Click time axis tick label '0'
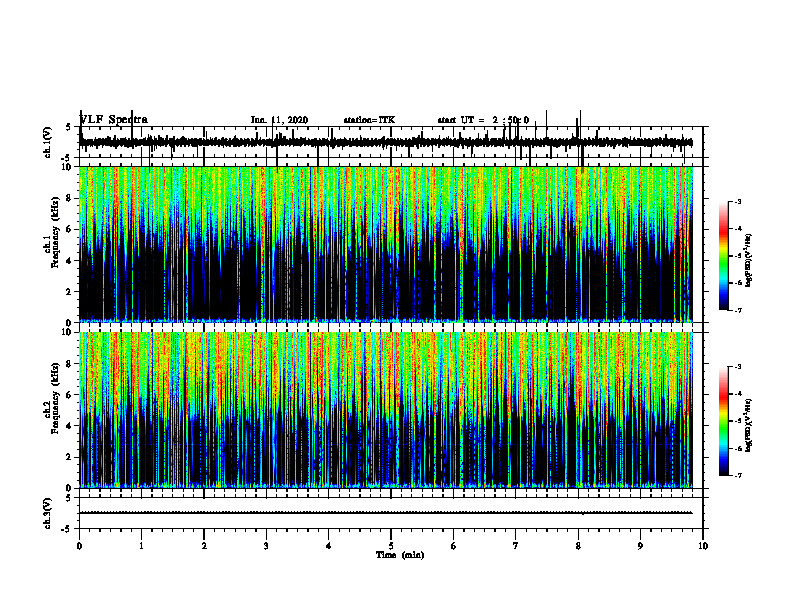Screen dimensions: 792x612 coord(79,546)
